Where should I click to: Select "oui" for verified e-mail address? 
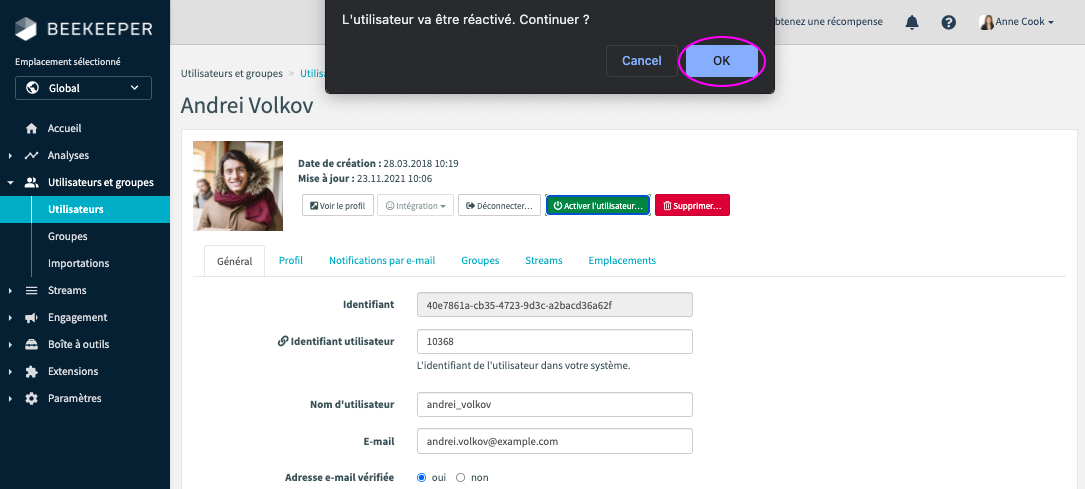tap(421, 478)
